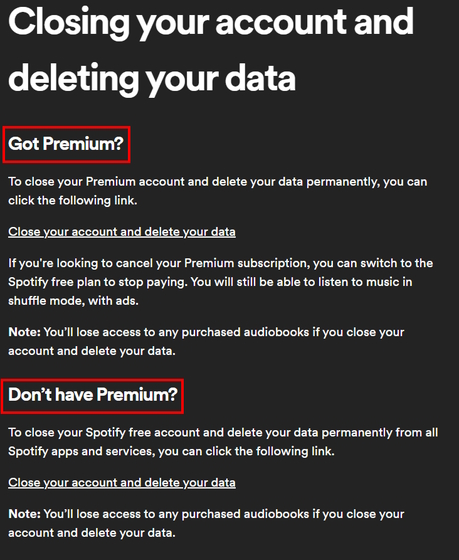This screenshot has width=459, height=560.
Task: Click "click the following link." under Got Premium
Action: 73,200
